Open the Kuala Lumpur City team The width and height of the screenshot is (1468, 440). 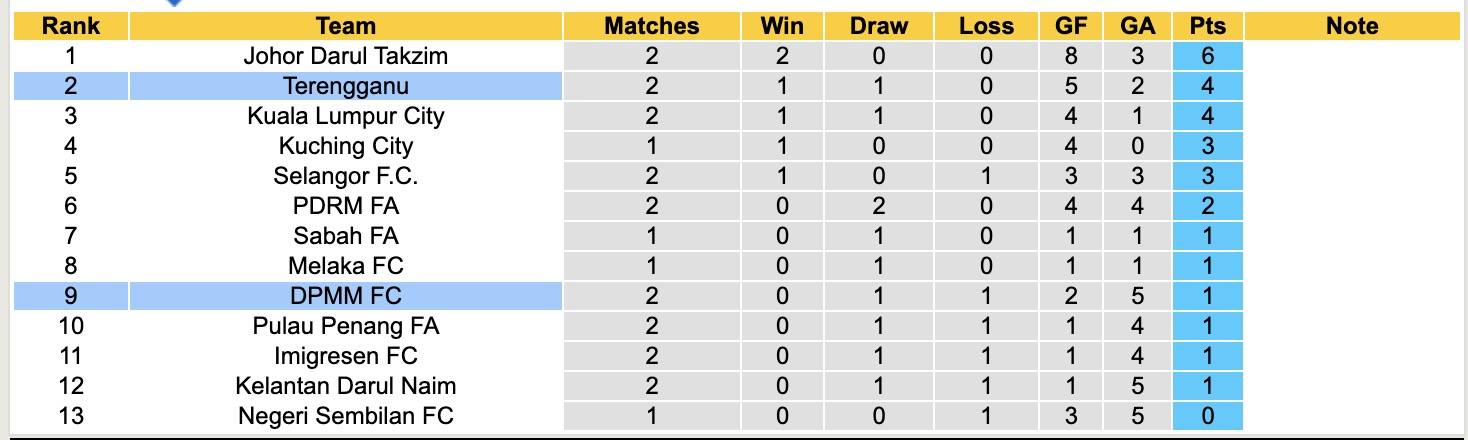pyautogui.click(x=345, y=116)
